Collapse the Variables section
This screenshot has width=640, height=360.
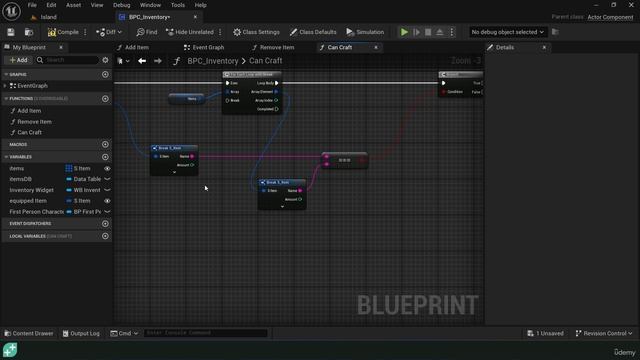6,157
